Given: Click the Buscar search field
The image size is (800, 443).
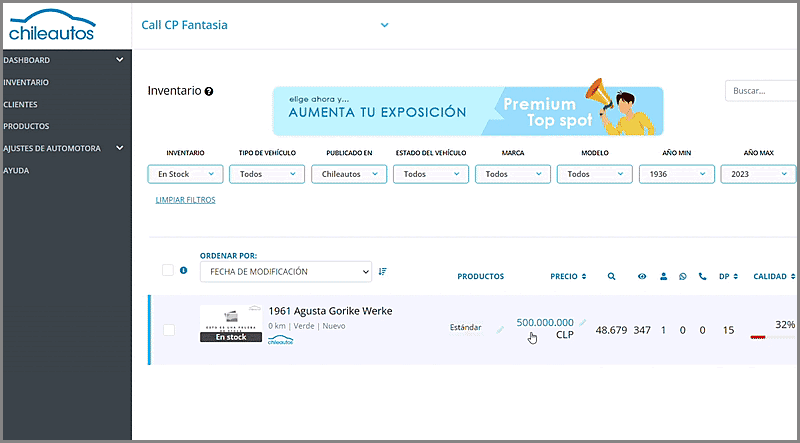Looking at the screenshot, I should click(x=761, y=91).
